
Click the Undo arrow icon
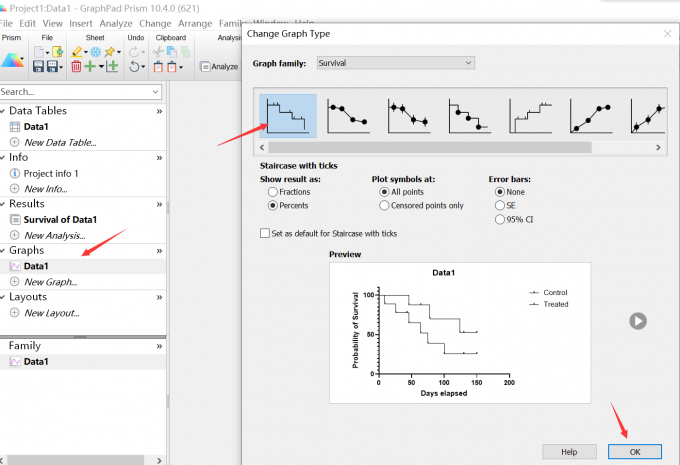pyautogui.click(x=134, y=66)
